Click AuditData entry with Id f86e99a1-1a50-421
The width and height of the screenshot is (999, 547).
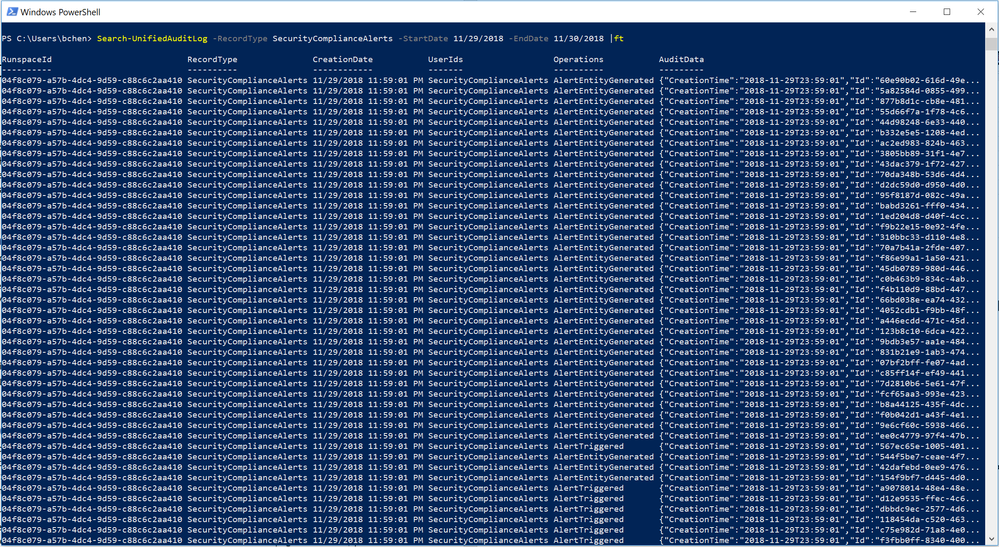tap(820, 258)
